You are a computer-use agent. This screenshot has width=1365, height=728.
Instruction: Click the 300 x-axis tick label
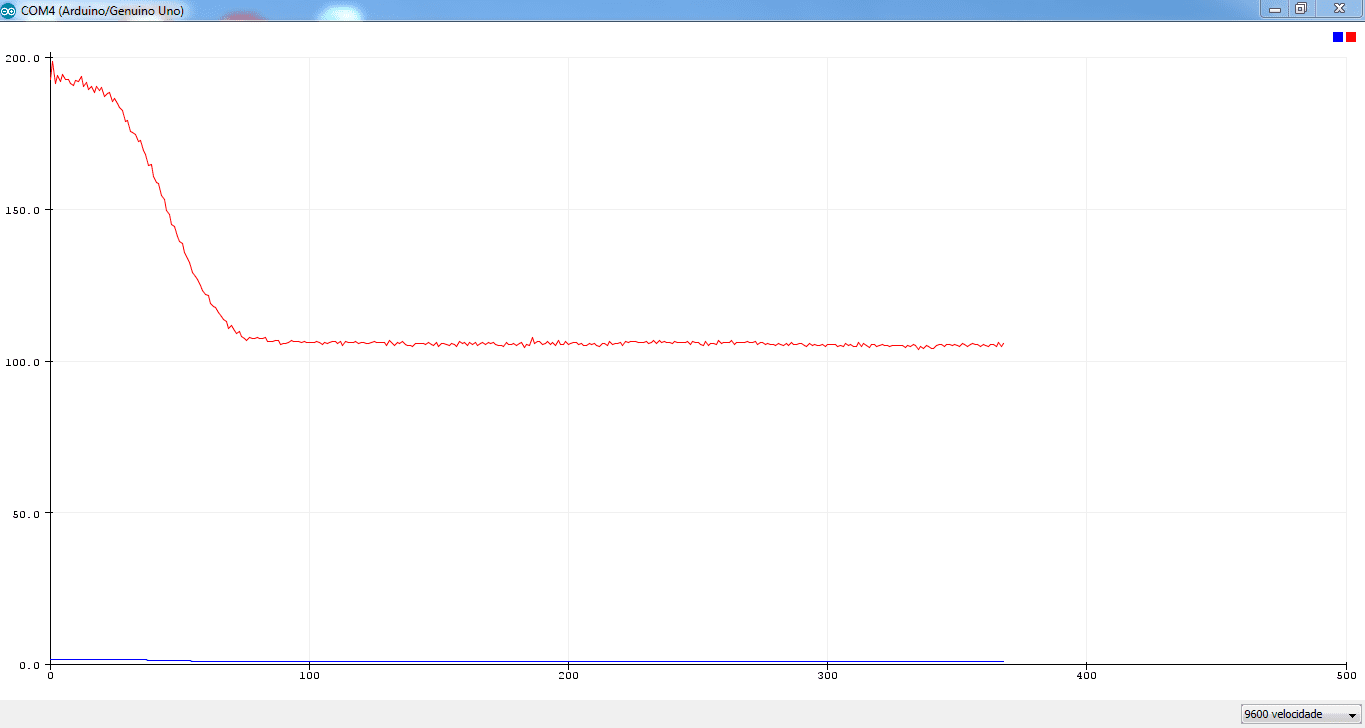[x=827, y=676]
